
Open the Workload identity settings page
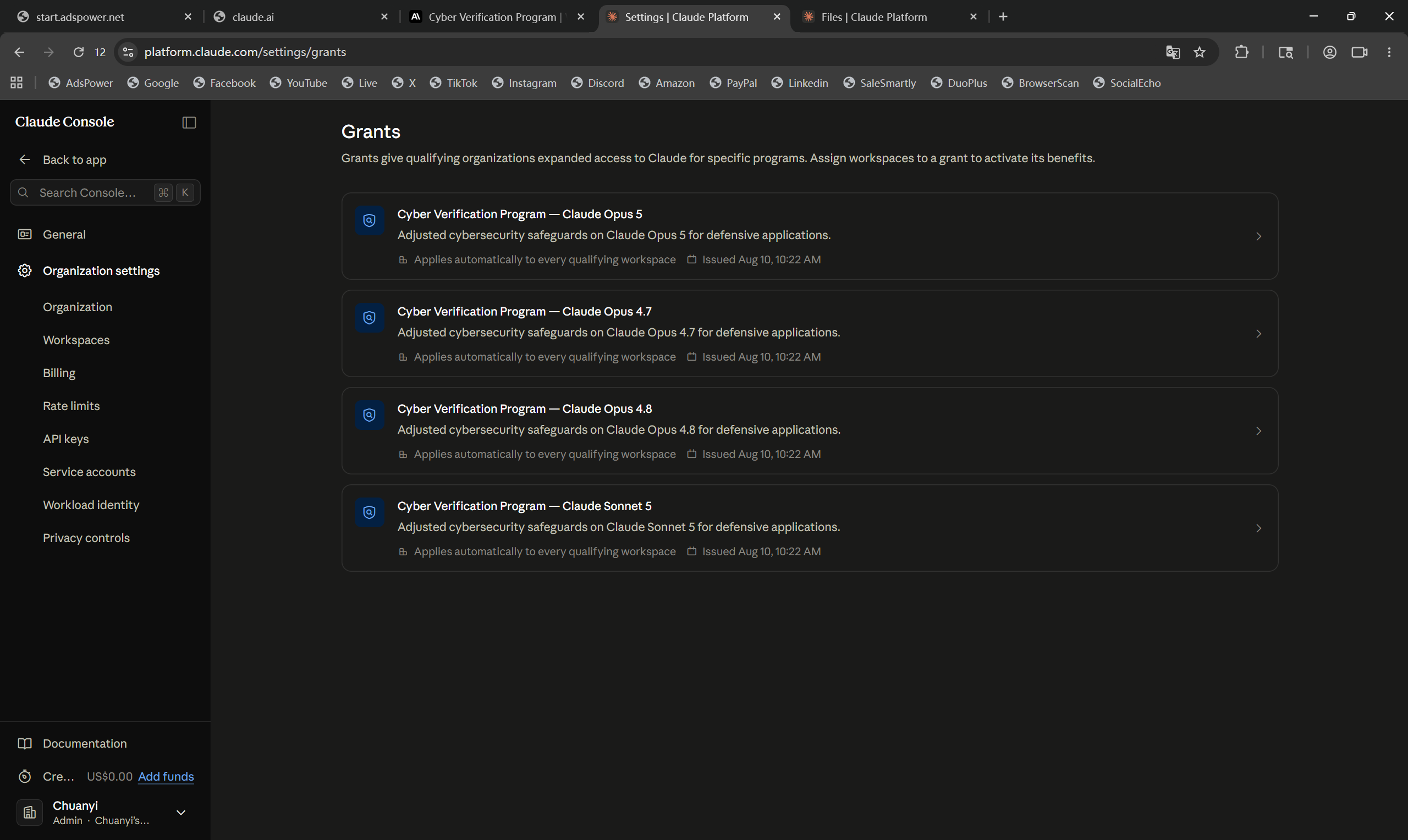click(91, 505)
